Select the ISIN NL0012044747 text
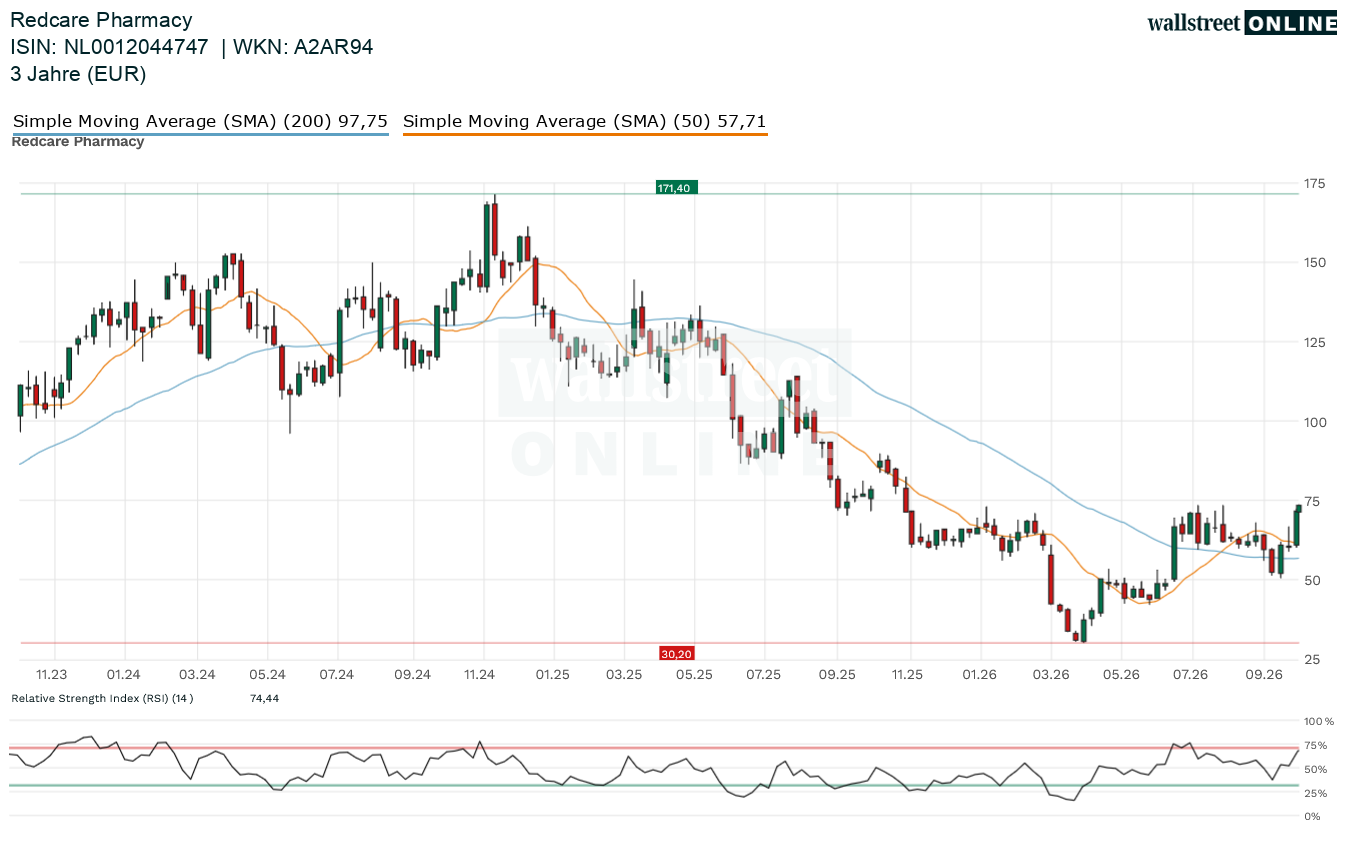 pos(110,46)
